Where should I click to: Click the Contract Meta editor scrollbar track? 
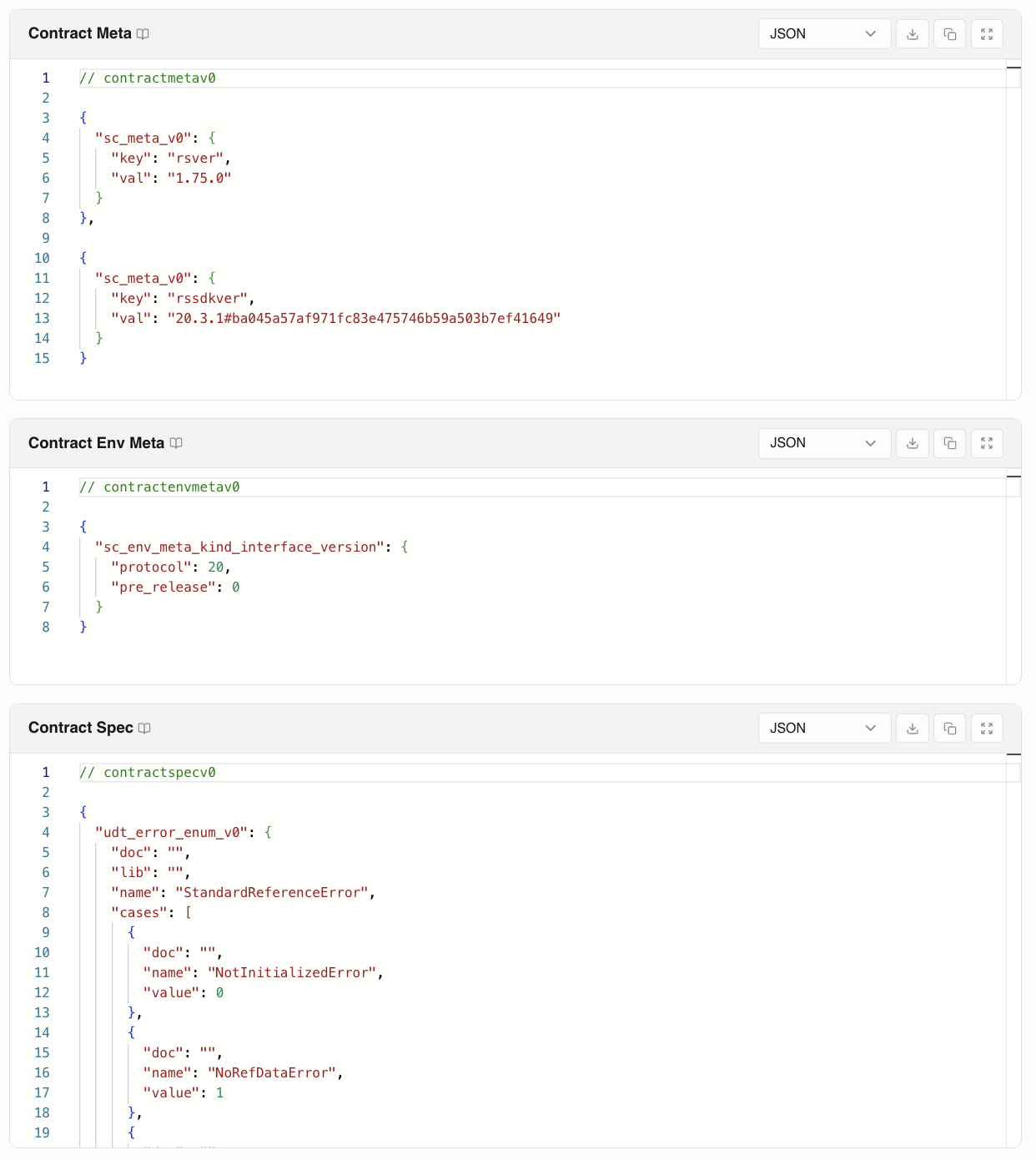click(1013, 234)
